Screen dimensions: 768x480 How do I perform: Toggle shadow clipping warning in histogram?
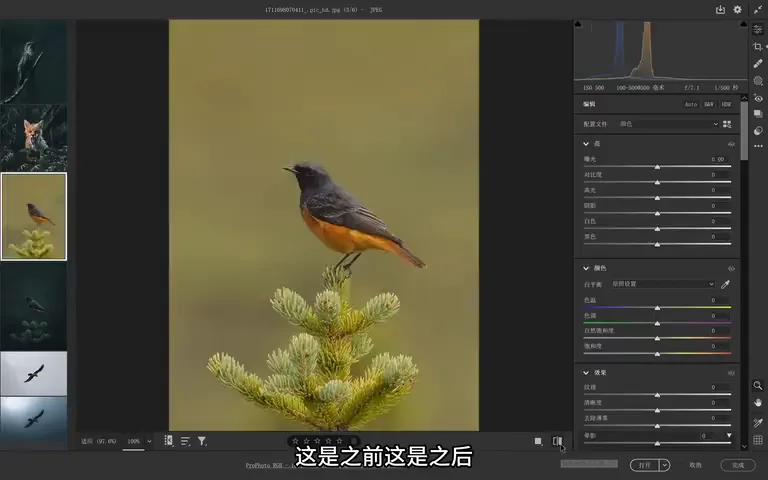click(x=578, y=24)
